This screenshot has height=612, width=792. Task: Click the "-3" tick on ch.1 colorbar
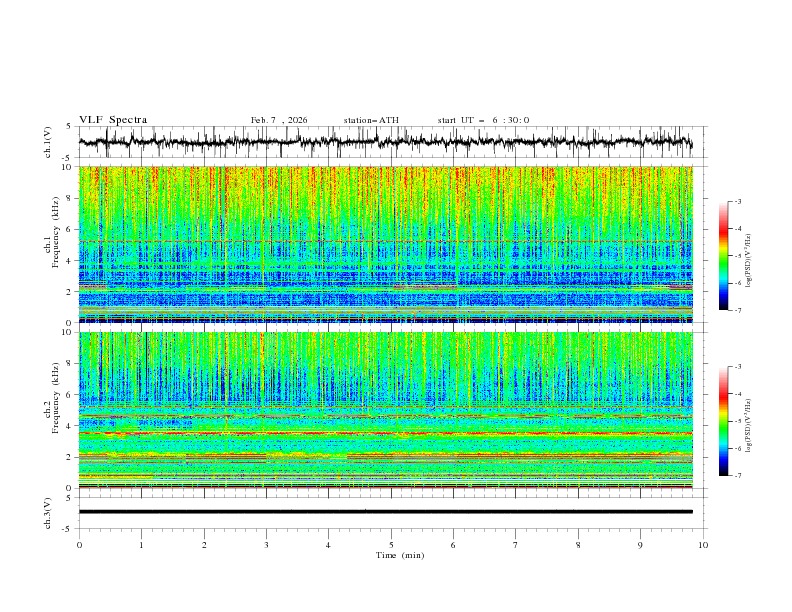point(737,201)
